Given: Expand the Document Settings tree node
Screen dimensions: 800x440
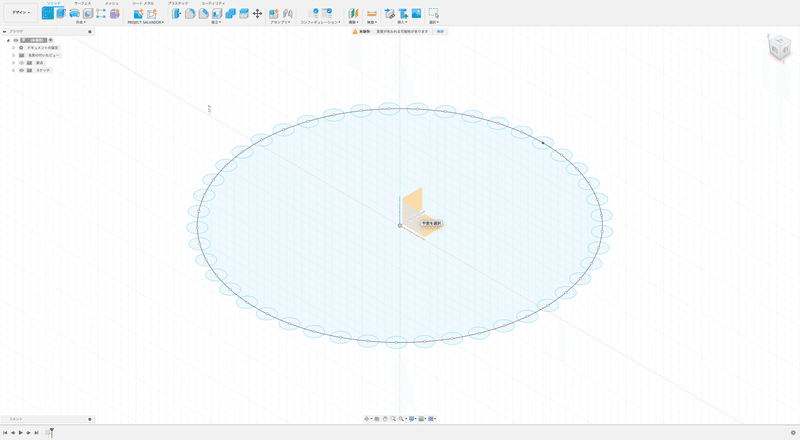Looking at the screenshot, I should (14, 48).
